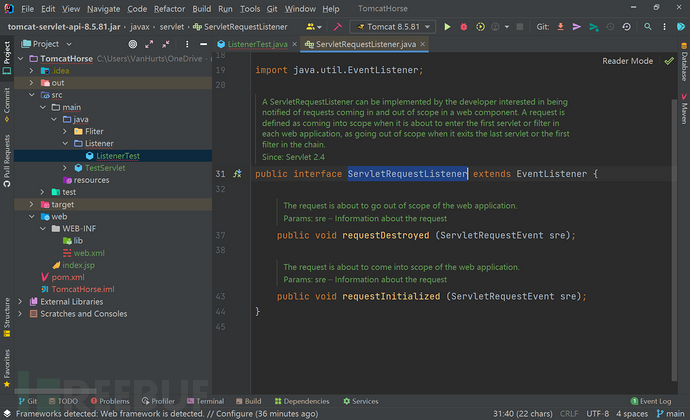
Task: Collapse the Listener package
Action: click(x=65, y=144)
